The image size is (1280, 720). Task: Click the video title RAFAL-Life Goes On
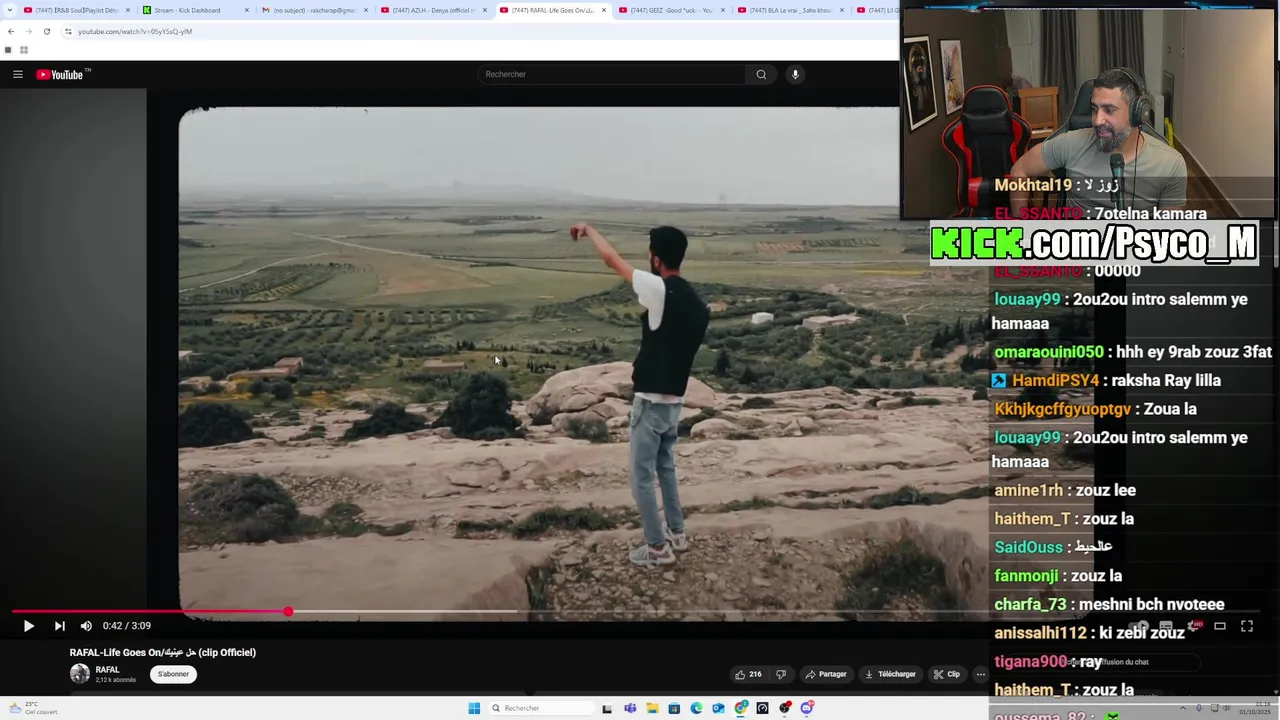coord(163,652)
